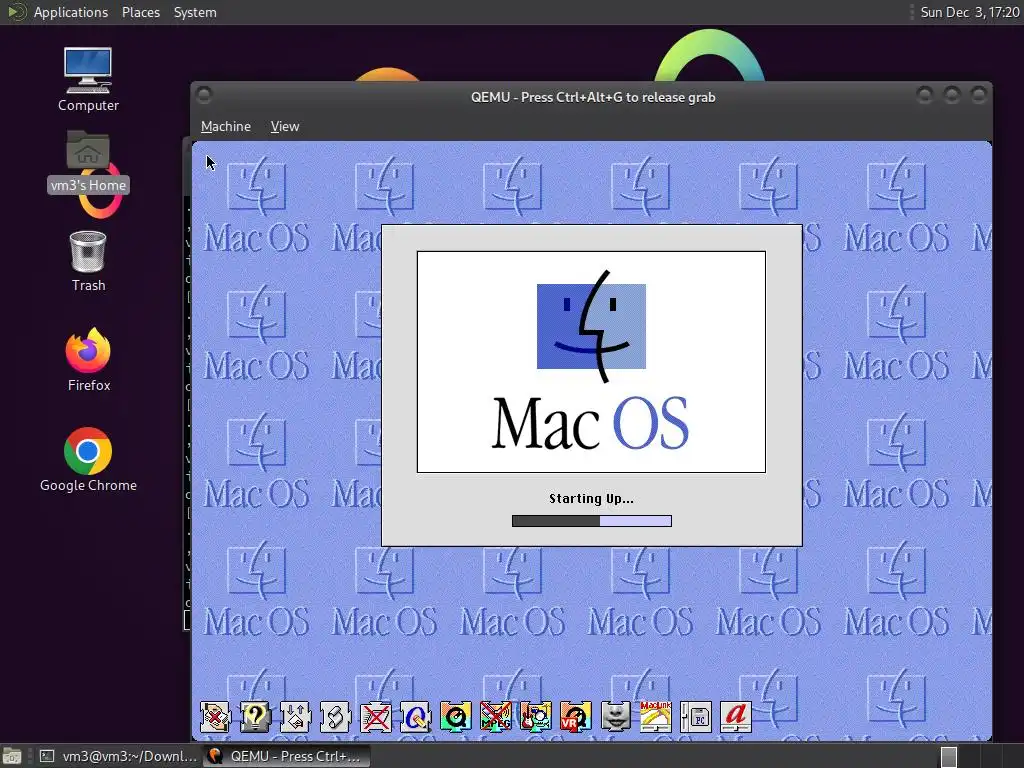Click the distro logo beside Applications
The image size is (1024, 768).
(x=16, y=12)
